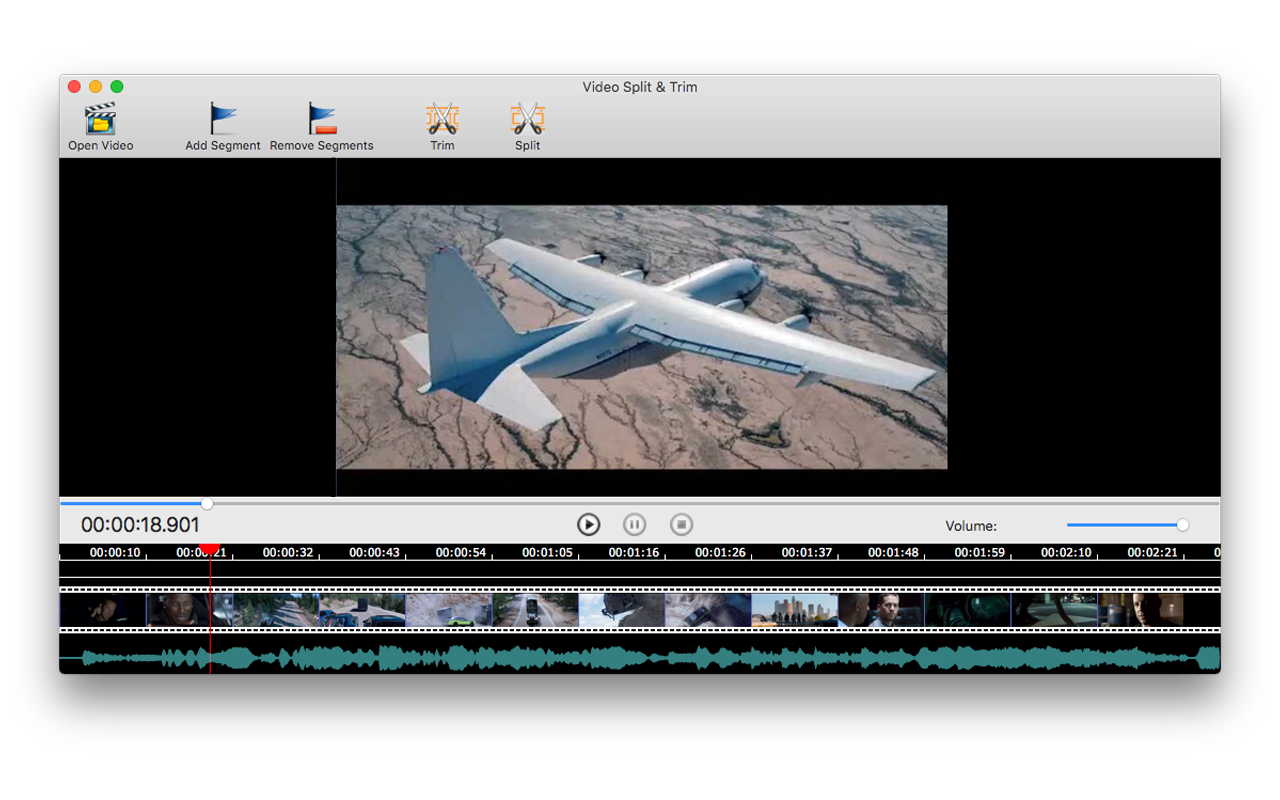
Task: Click the 00:02:21 mark on the ruler
Action: tap(1153, 552)
